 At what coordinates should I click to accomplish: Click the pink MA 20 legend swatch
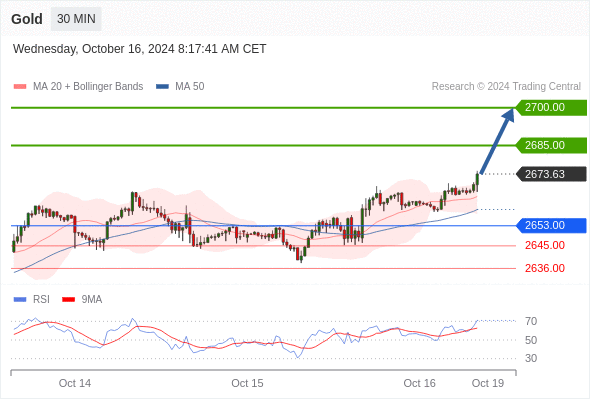[x=20, y=87]
